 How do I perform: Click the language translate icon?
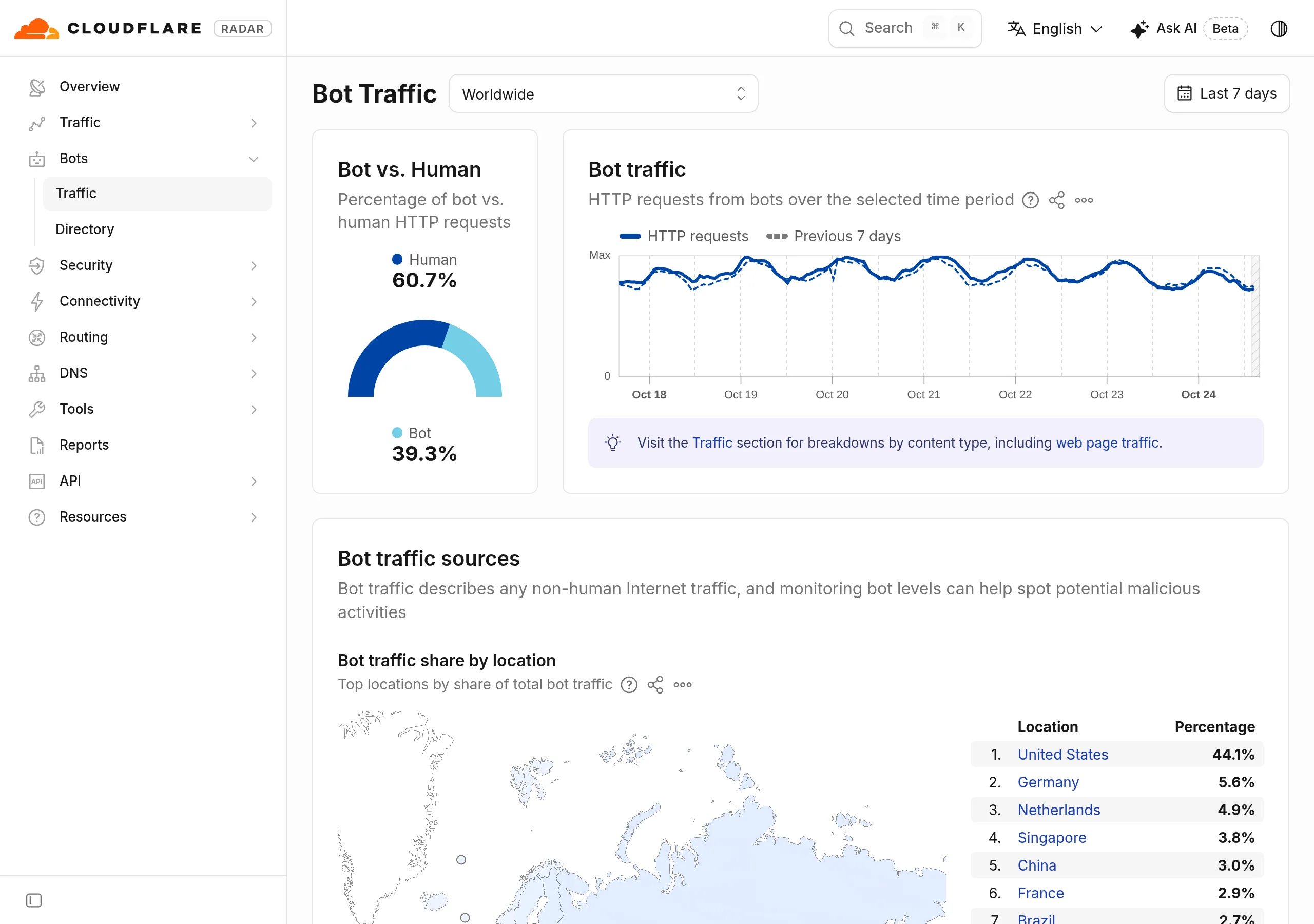(x=1016, y=29)
